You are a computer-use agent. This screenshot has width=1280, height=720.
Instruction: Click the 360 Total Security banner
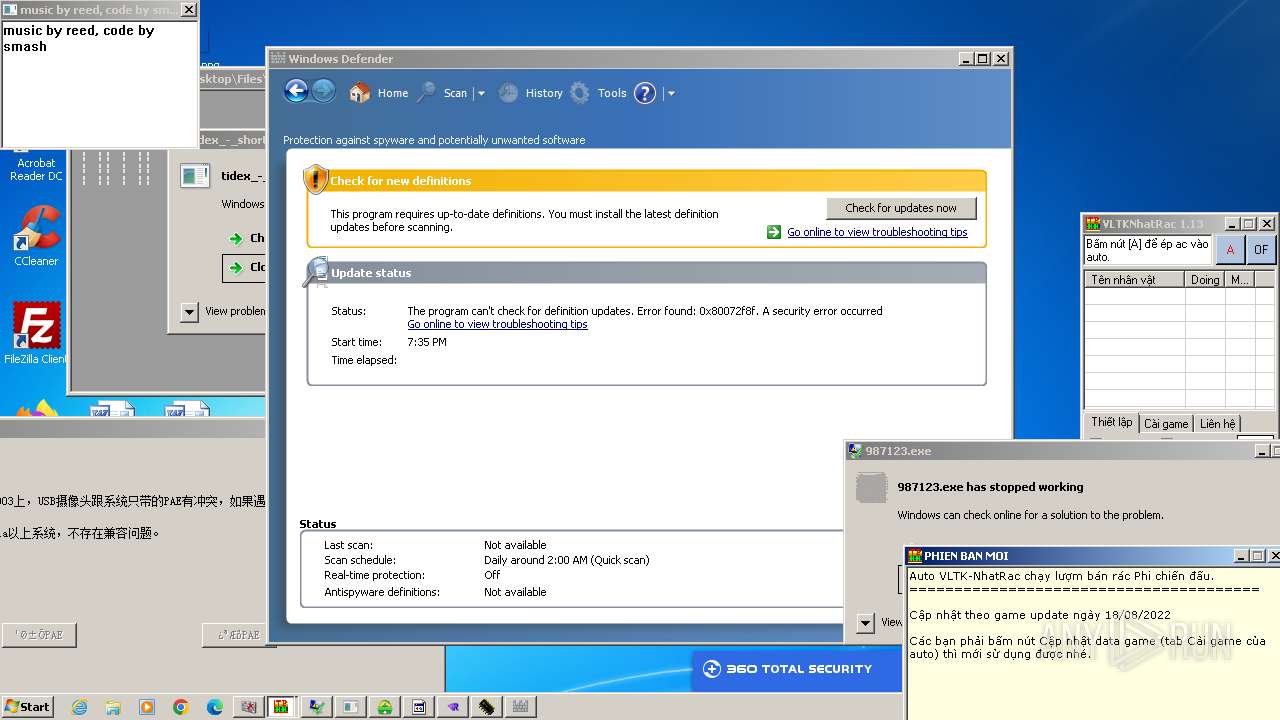796,669
